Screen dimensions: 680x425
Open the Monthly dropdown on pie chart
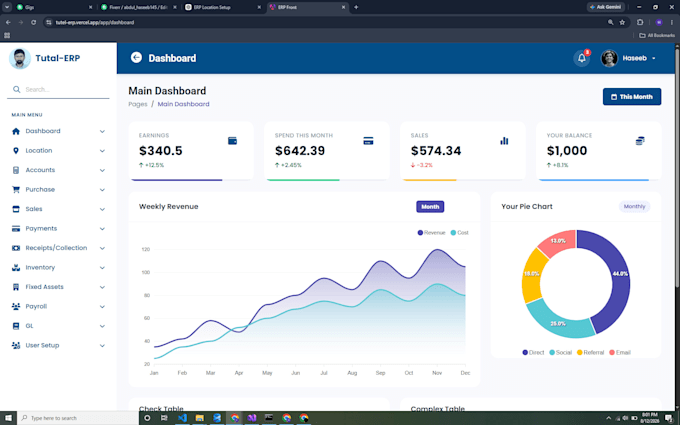(x=634, y=206)
